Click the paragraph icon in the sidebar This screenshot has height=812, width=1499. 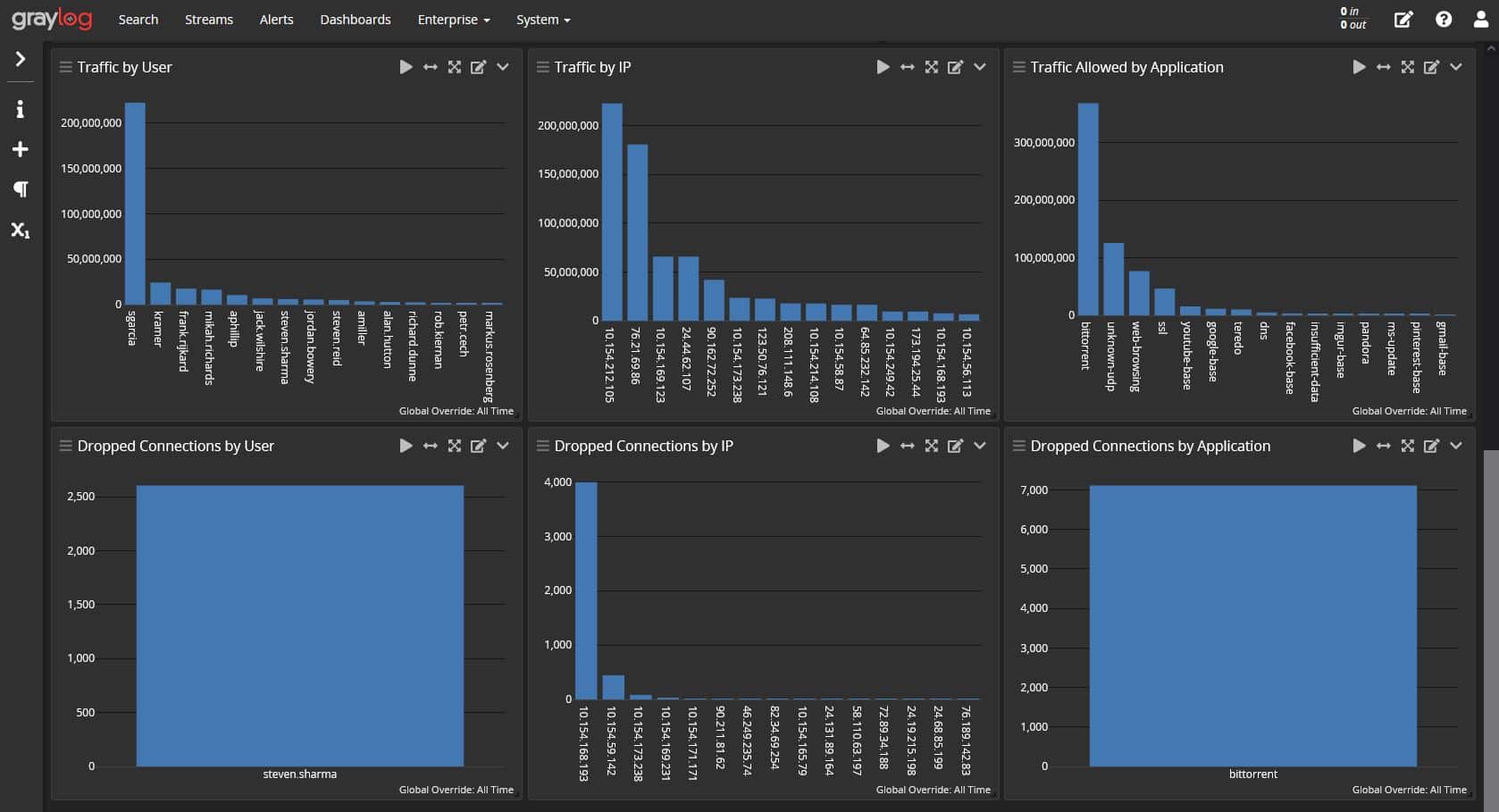tap(20, 189)
